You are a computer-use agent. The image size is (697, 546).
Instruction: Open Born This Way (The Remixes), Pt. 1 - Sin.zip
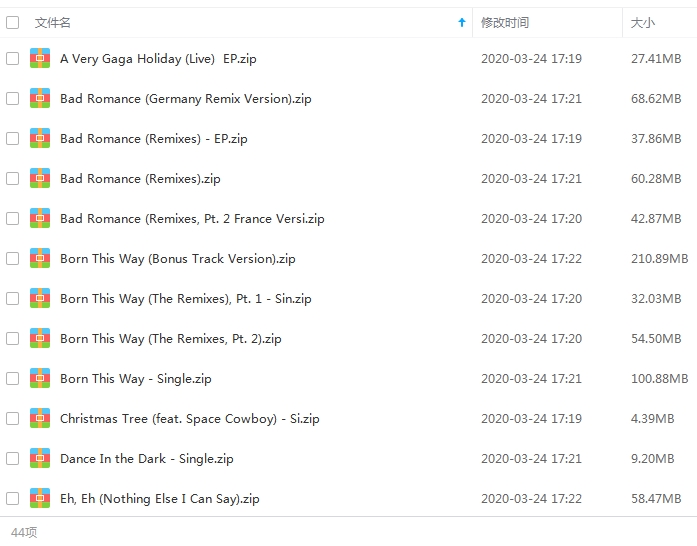(186, 298)
